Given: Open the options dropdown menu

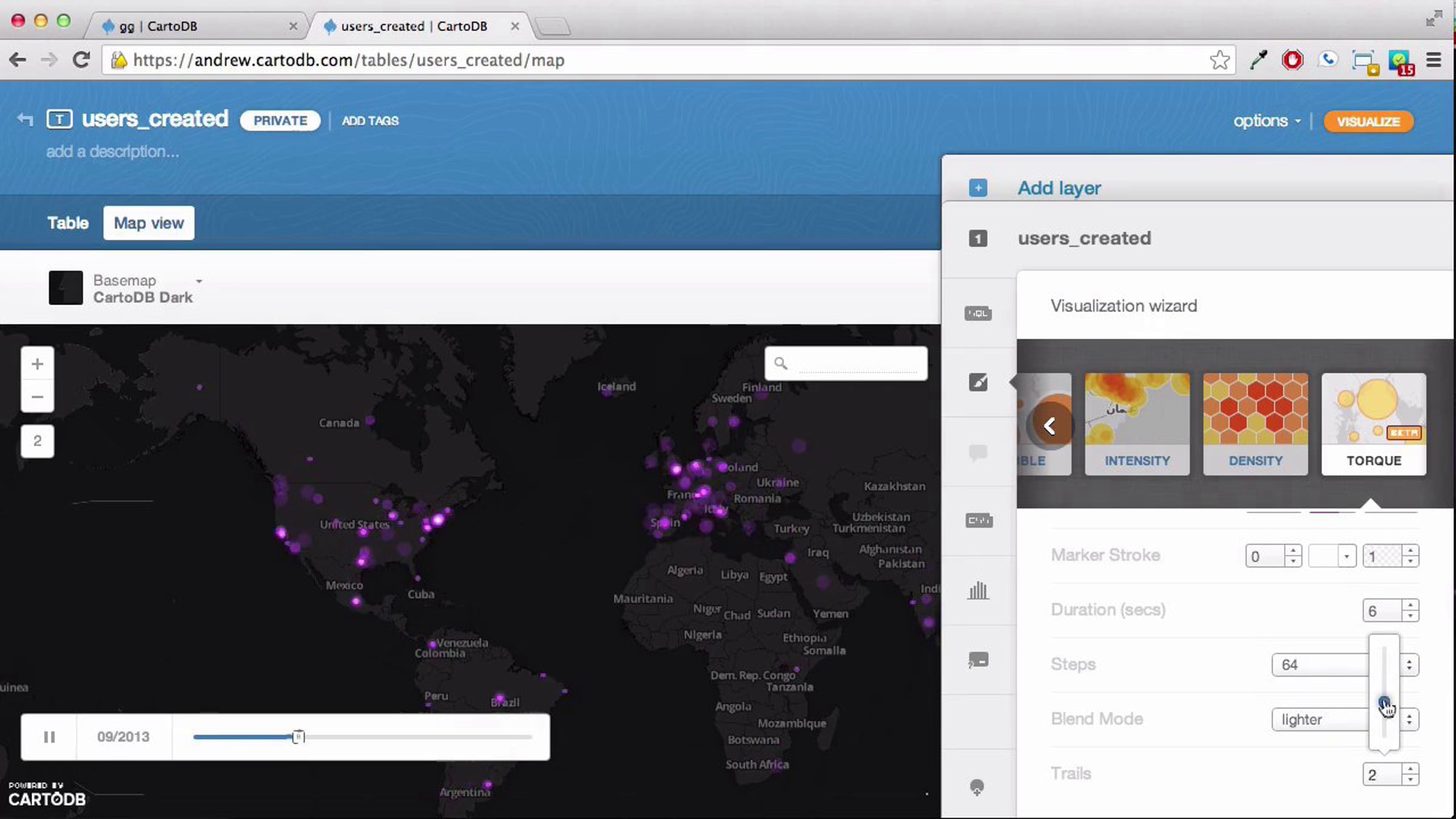Looking at the screenshot, I should tap(1267, 121).
